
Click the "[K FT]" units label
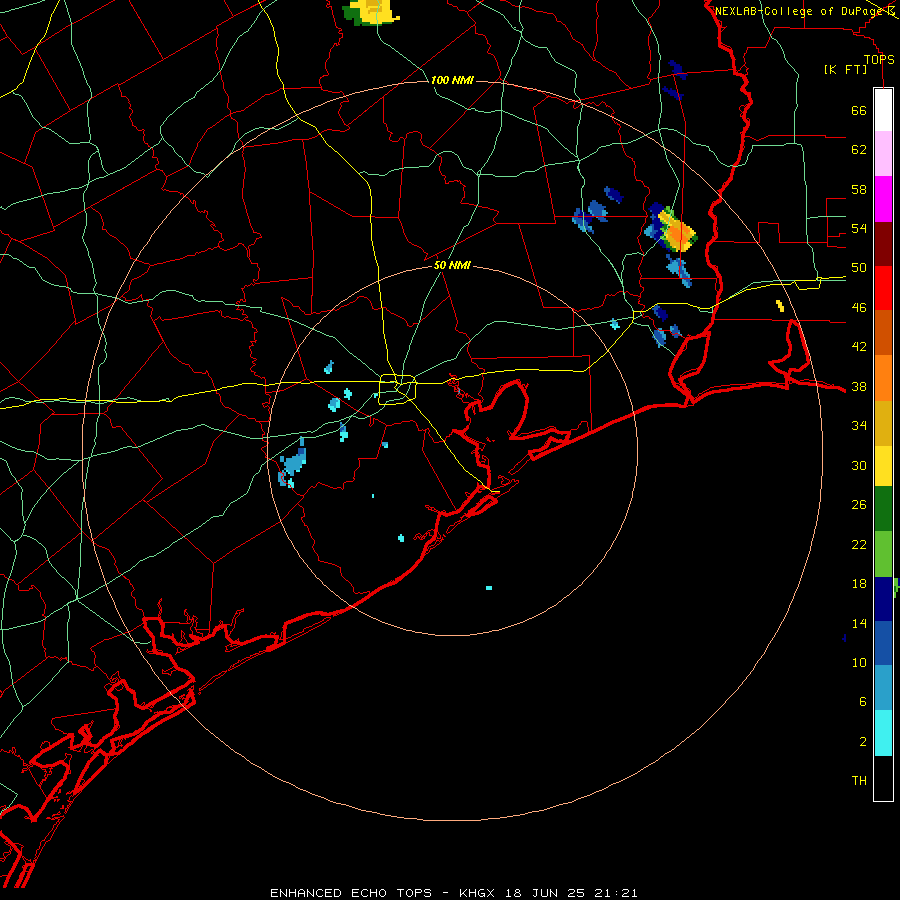point(845,70)
